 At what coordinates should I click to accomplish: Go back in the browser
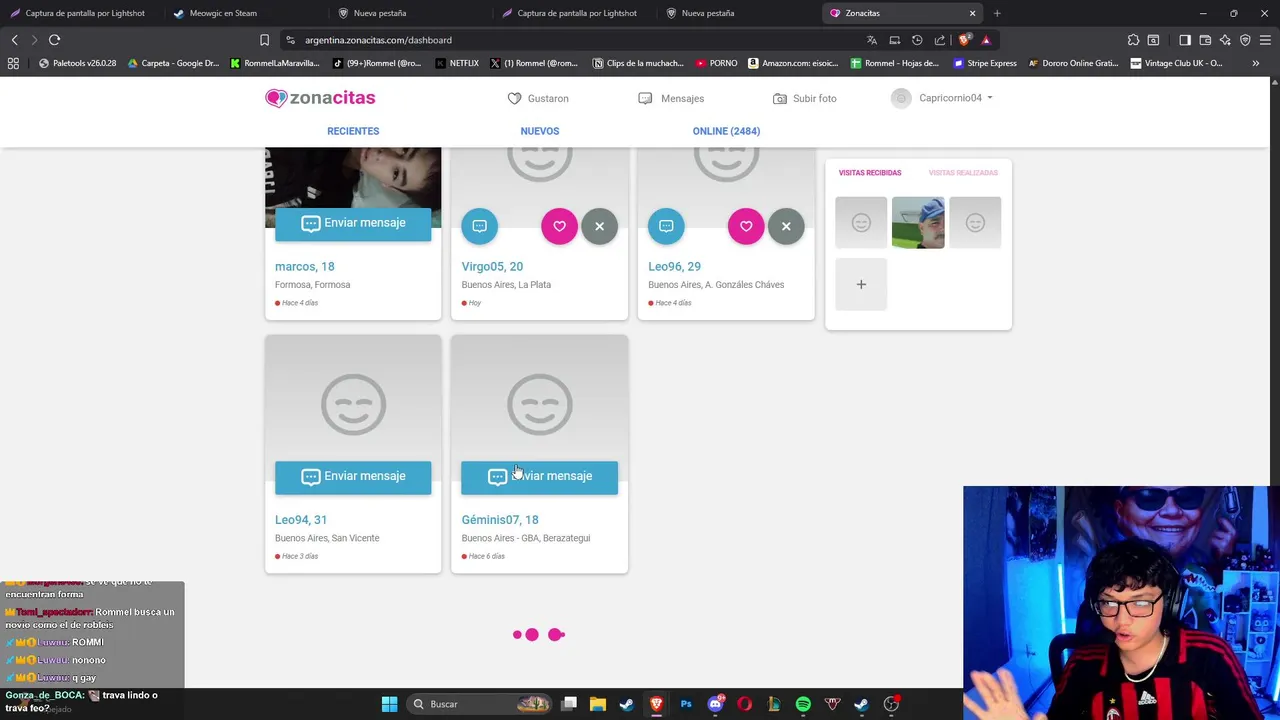[x=15, y=40]
